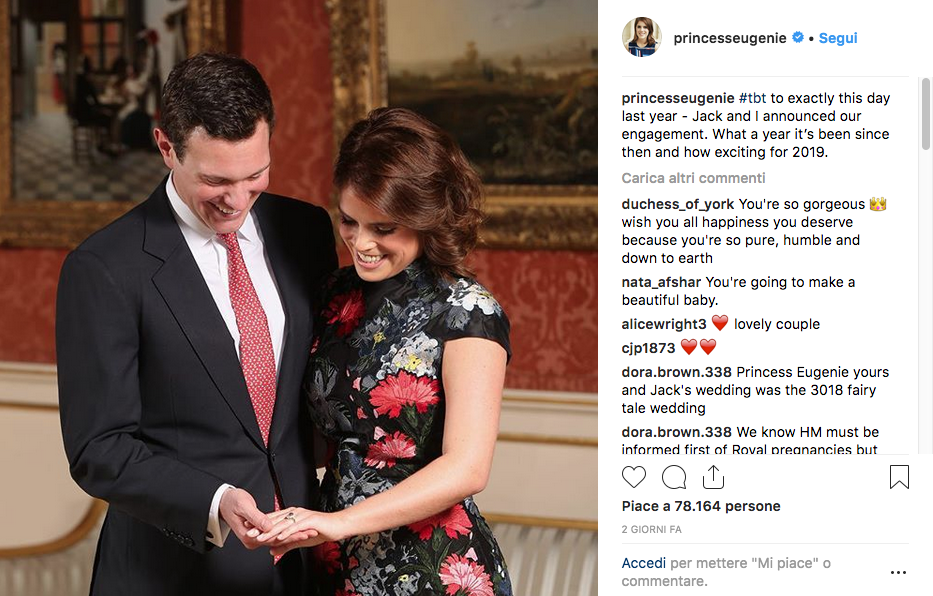Go to cjp1873 user profile
933x596 pixels.
tap(649, 348)
